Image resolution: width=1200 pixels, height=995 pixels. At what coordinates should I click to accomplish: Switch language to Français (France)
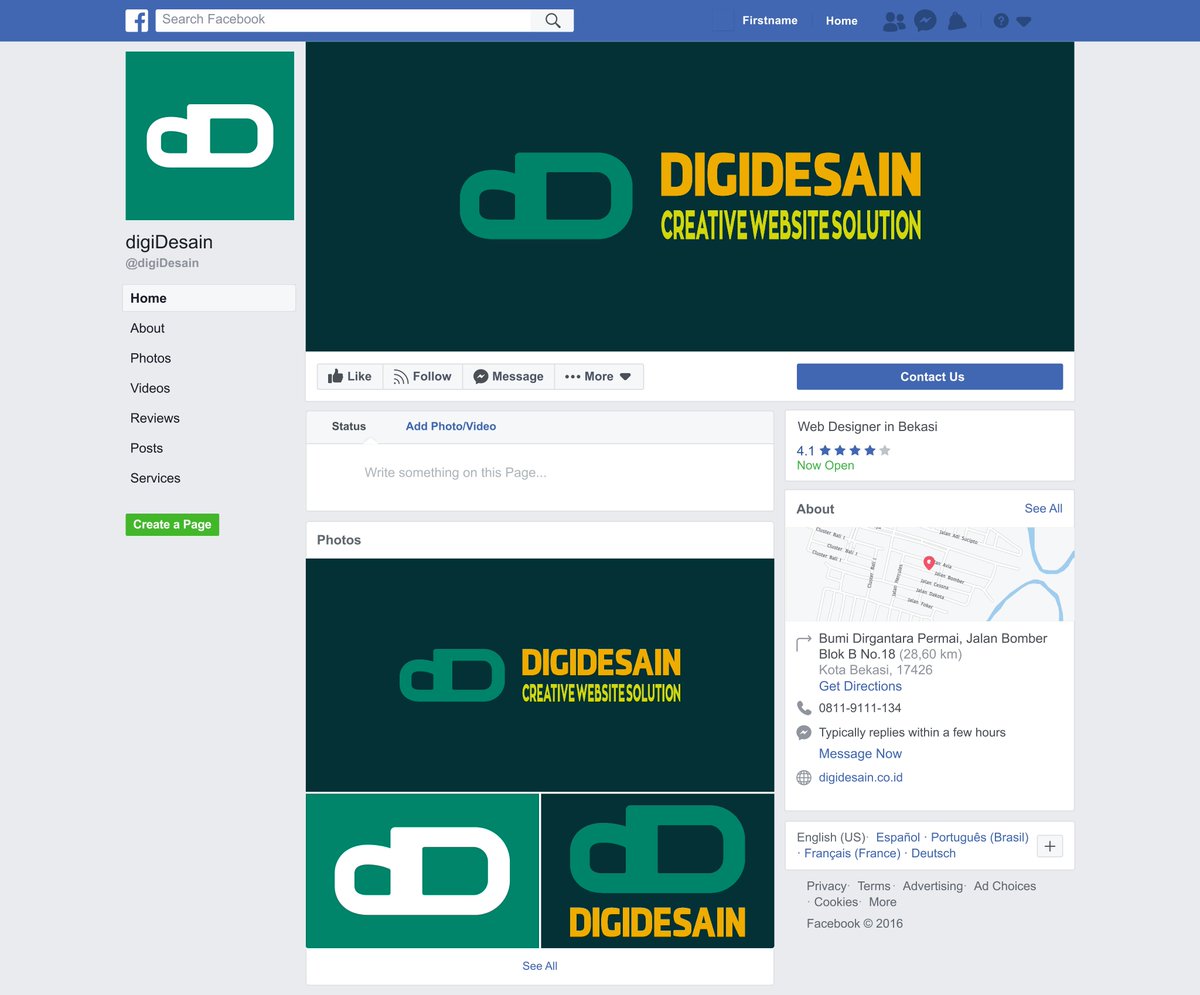852,853
